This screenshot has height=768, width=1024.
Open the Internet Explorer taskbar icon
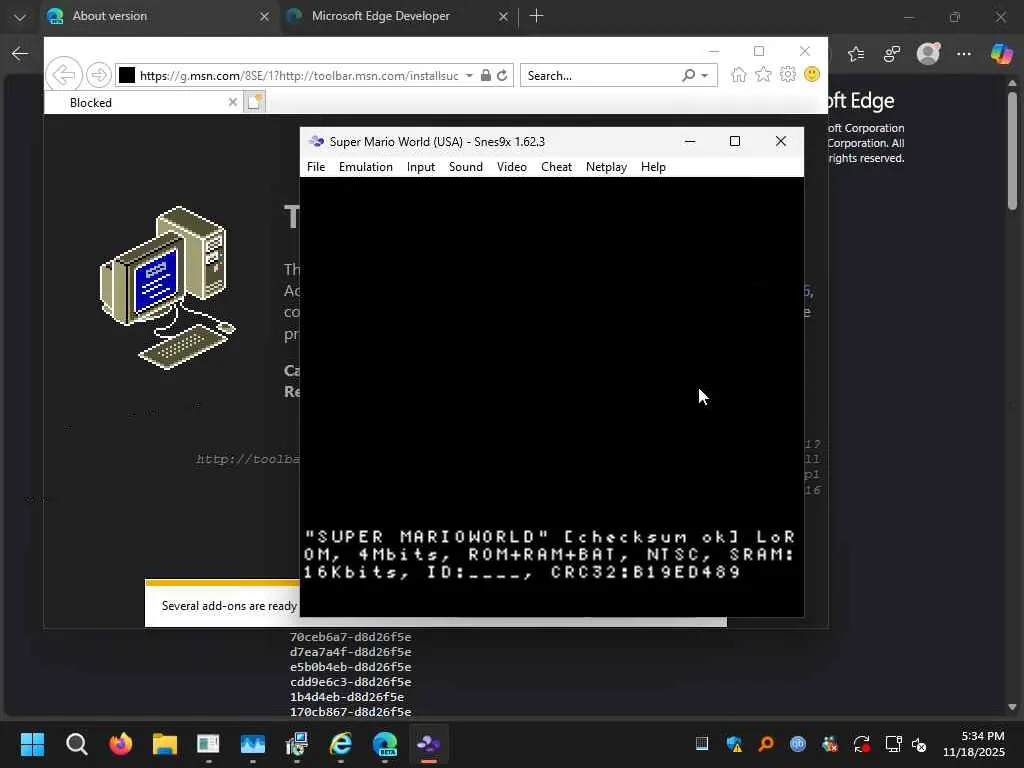[x=341, y=744]
